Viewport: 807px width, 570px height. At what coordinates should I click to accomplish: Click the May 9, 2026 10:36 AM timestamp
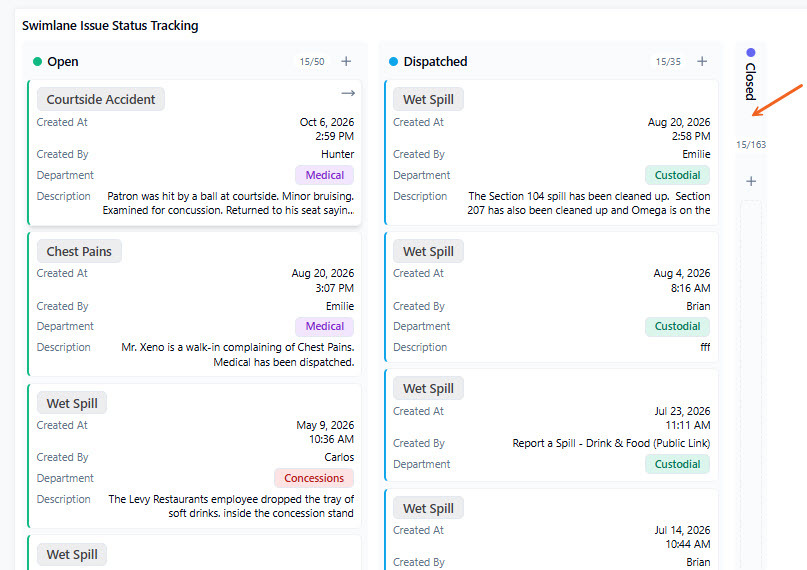tap(325, 432)
